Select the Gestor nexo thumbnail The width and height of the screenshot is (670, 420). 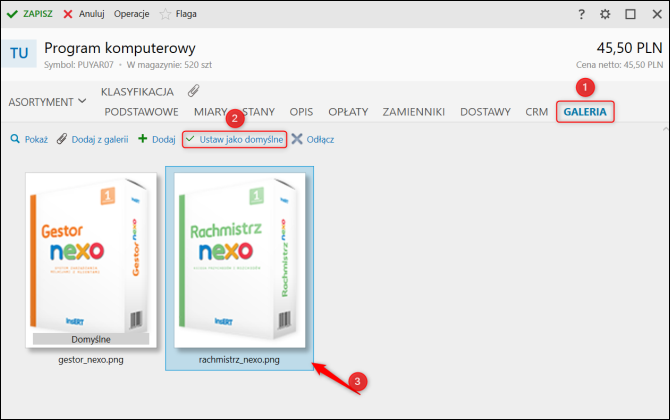(x=91, y=260)
